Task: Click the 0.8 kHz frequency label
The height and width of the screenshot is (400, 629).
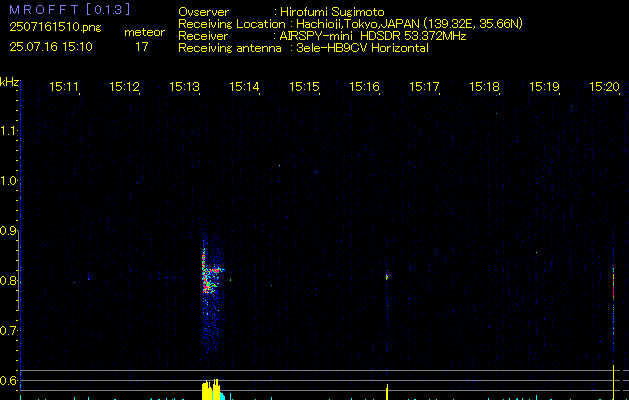Action: coord(9,281)
